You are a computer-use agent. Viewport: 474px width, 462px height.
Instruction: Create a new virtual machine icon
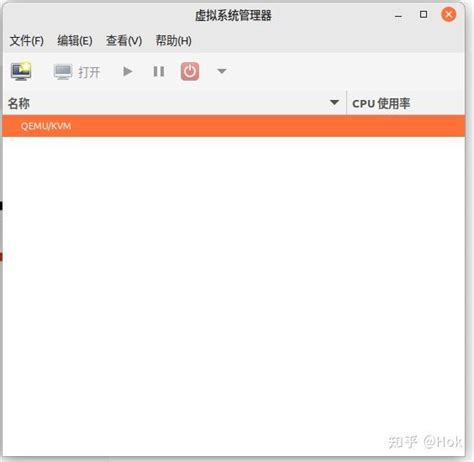[21, 71]
